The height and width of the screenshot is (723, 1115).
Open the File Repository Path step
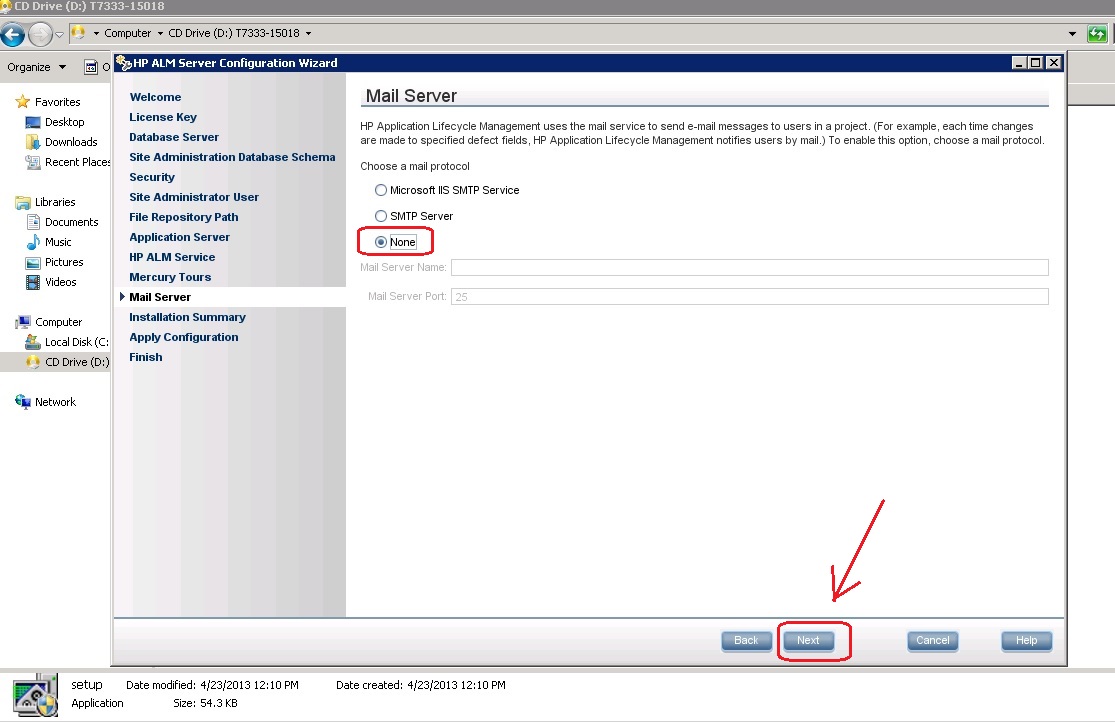click(183, 217)
